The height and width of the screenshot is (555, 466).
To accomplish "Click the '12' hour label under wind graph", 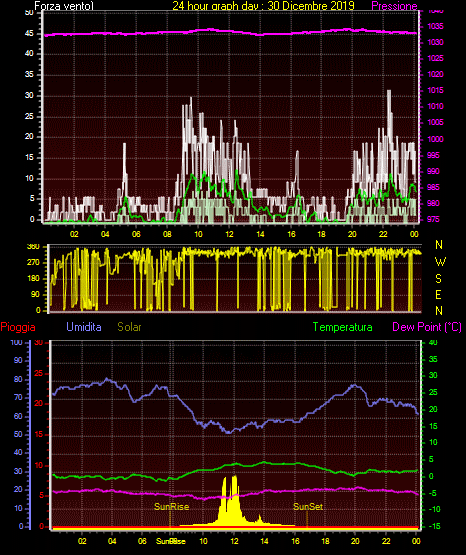I will (x=229, y=234).
